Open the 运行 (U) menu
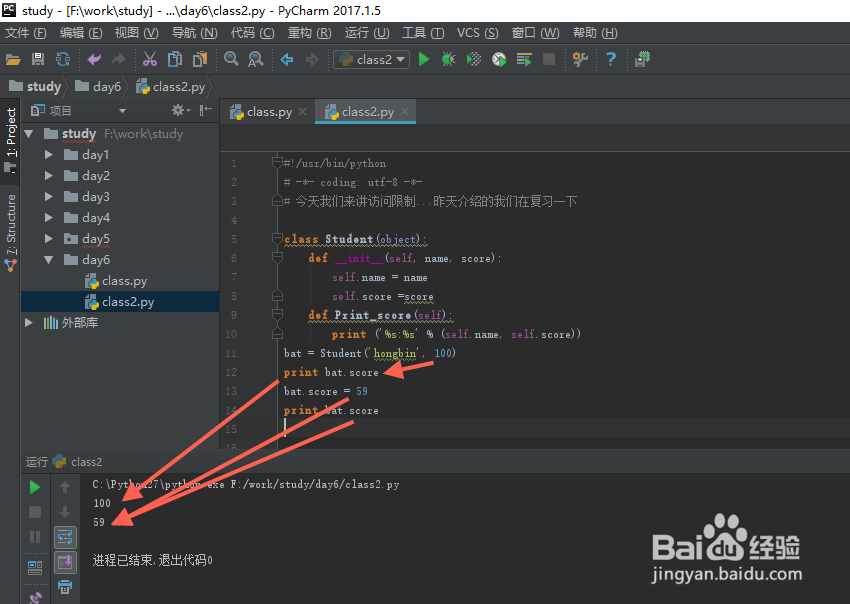This screenshot has height=604, width=850. (x=367, y=33)
